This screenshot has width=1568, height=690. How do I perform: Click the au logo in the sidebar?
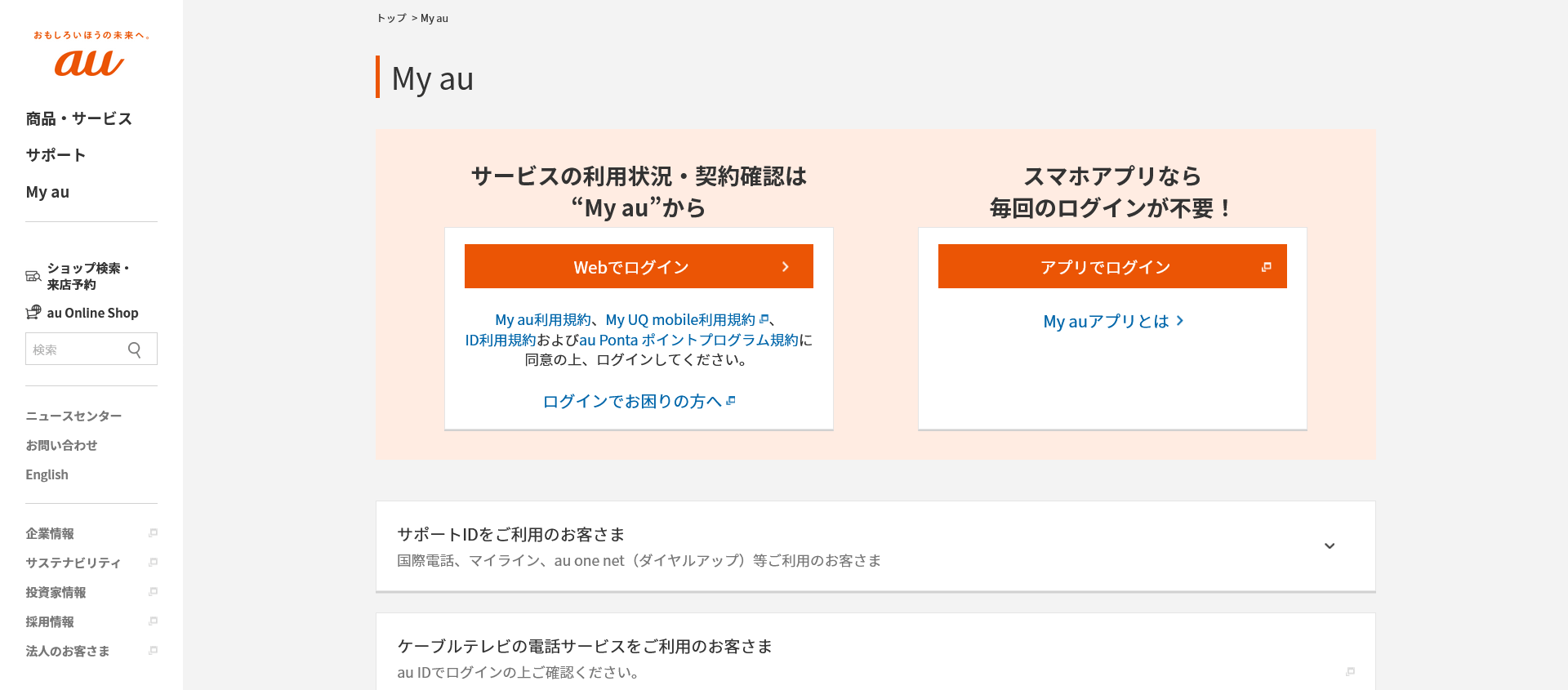[90, 54]
